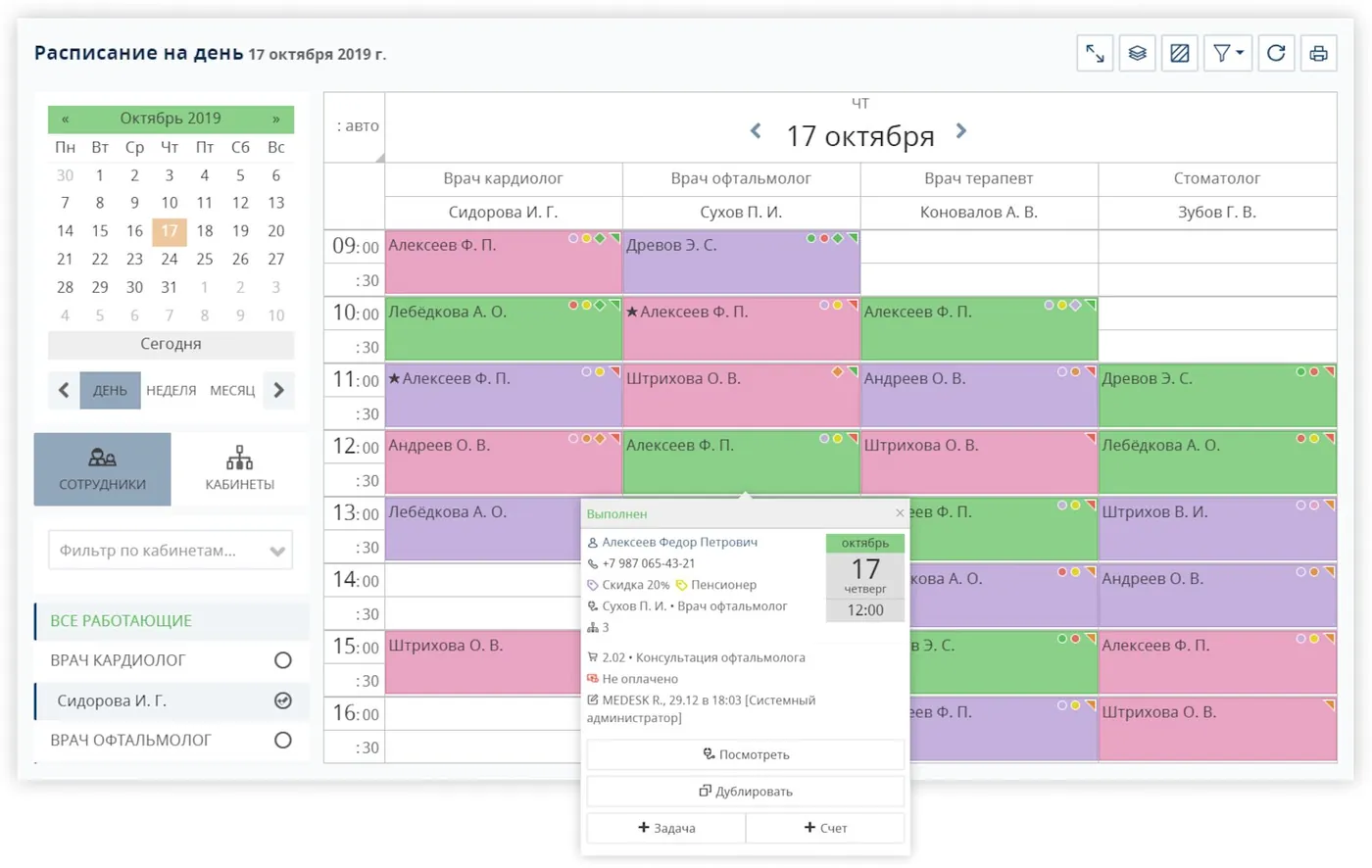
Task: Print the schedule
Action: click(1319, 54)
